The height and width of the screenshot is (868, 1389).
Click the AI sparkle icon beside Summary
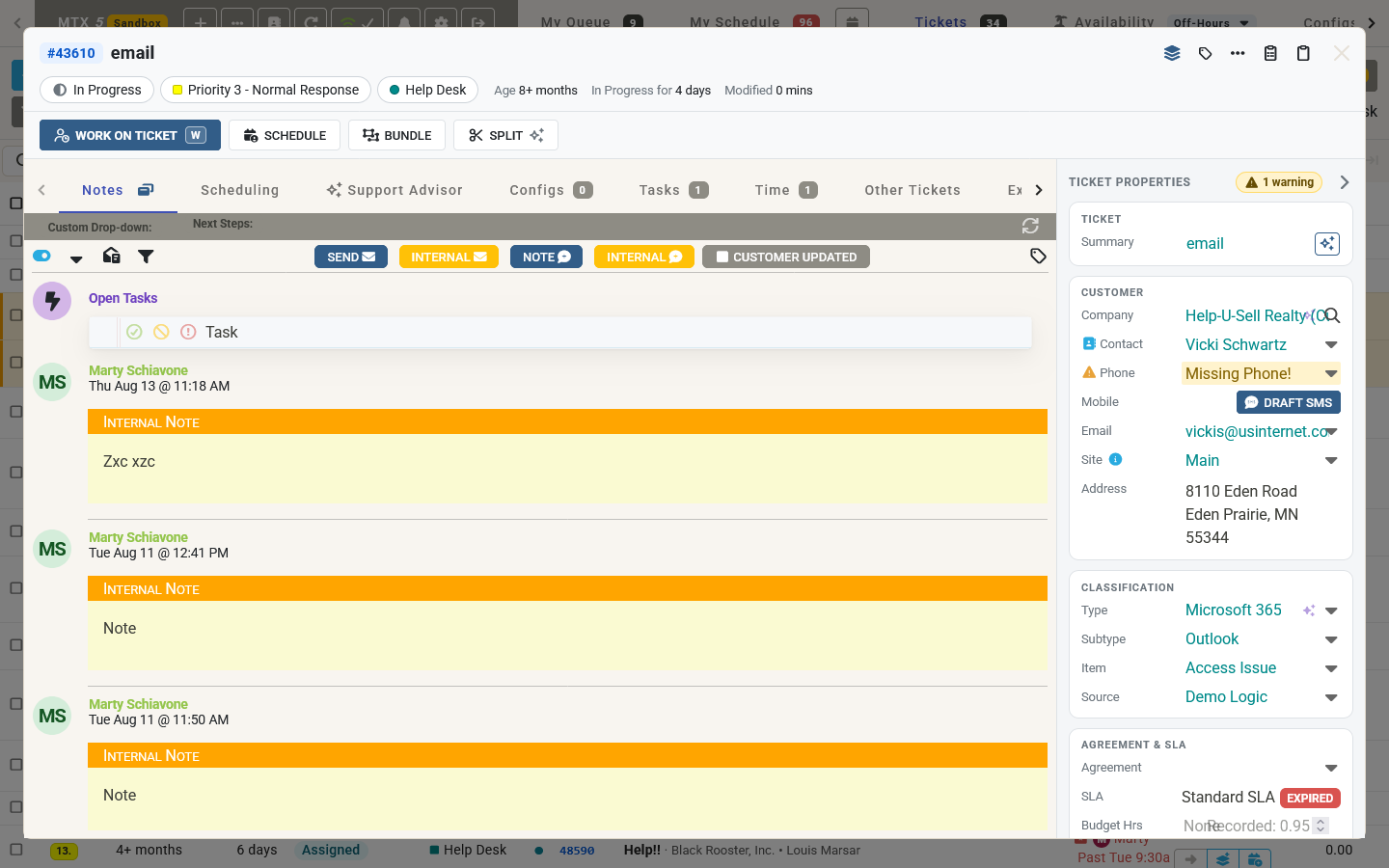(x=1327, y=244)
